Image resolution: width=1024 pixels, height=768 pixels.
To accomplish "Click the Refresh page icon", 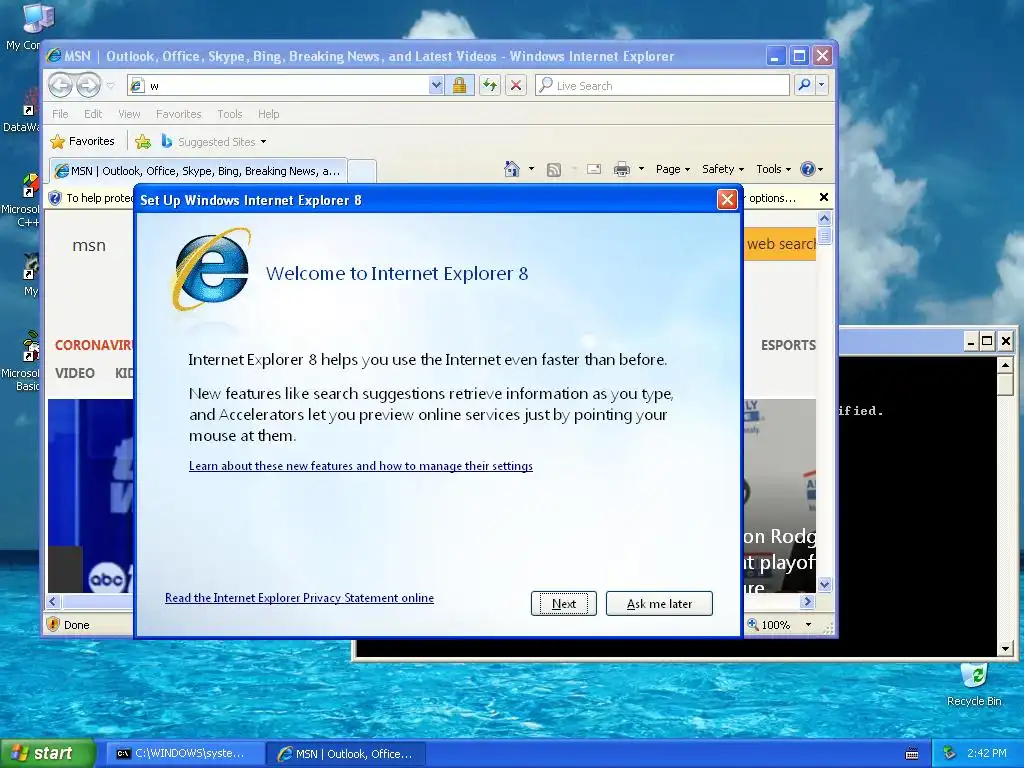I will [x=490, y=86].
